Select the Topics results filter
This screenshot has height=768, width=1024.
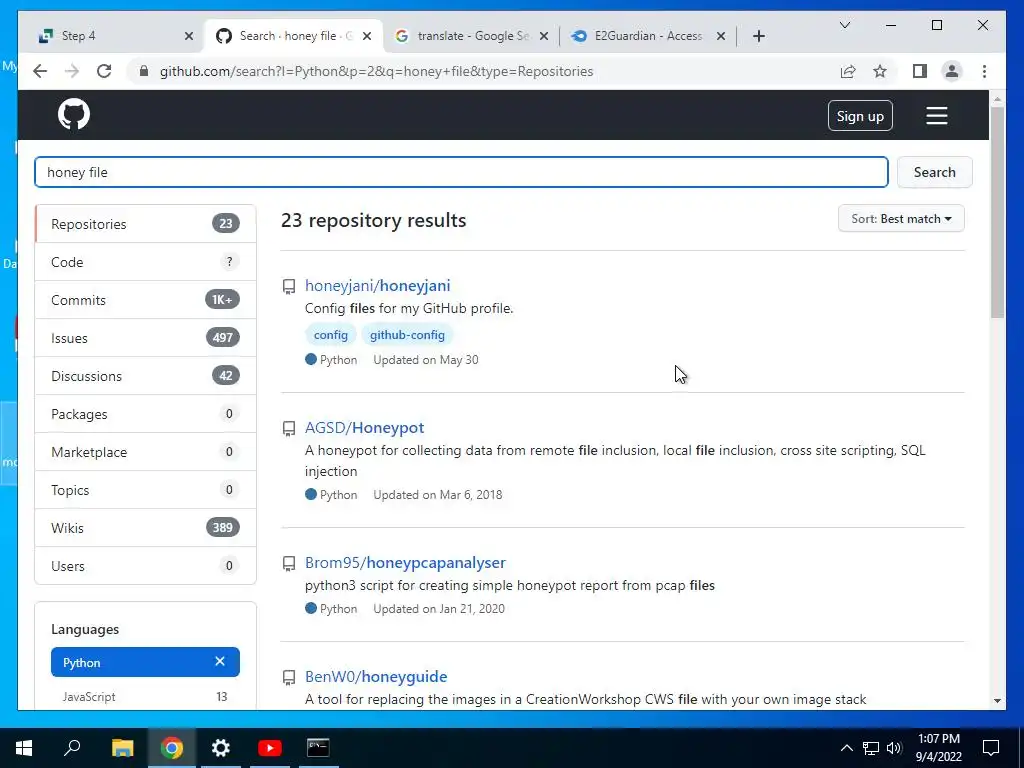pos(145,490)
